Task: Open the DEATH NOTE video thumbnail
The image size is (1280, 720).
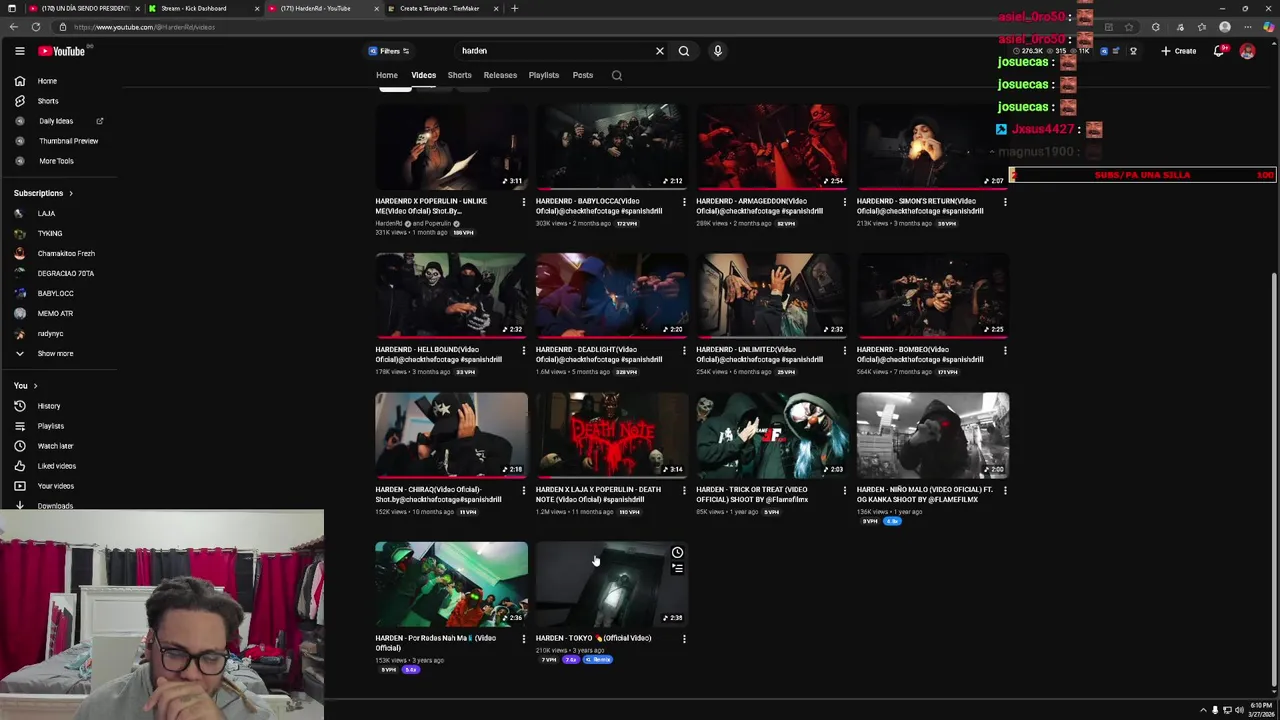Action: pos(612,435)
